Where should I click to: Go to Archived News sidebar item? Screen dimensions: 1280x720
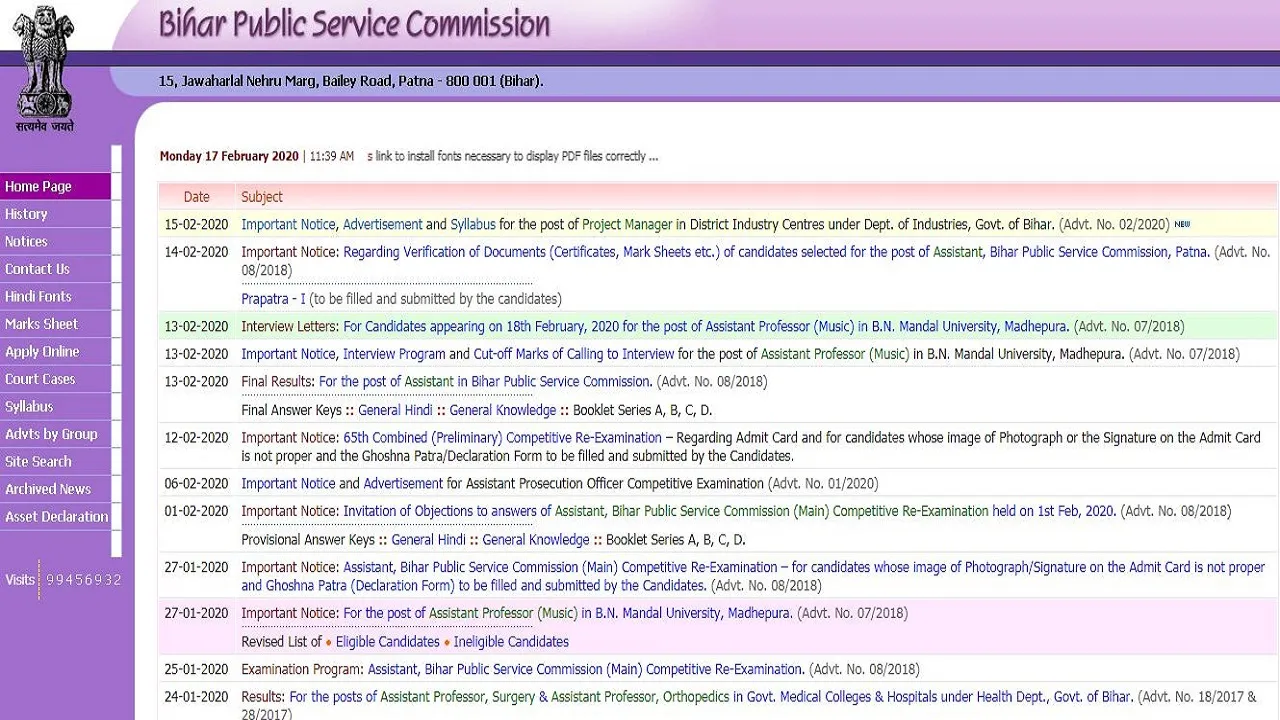tap(56, 489)
